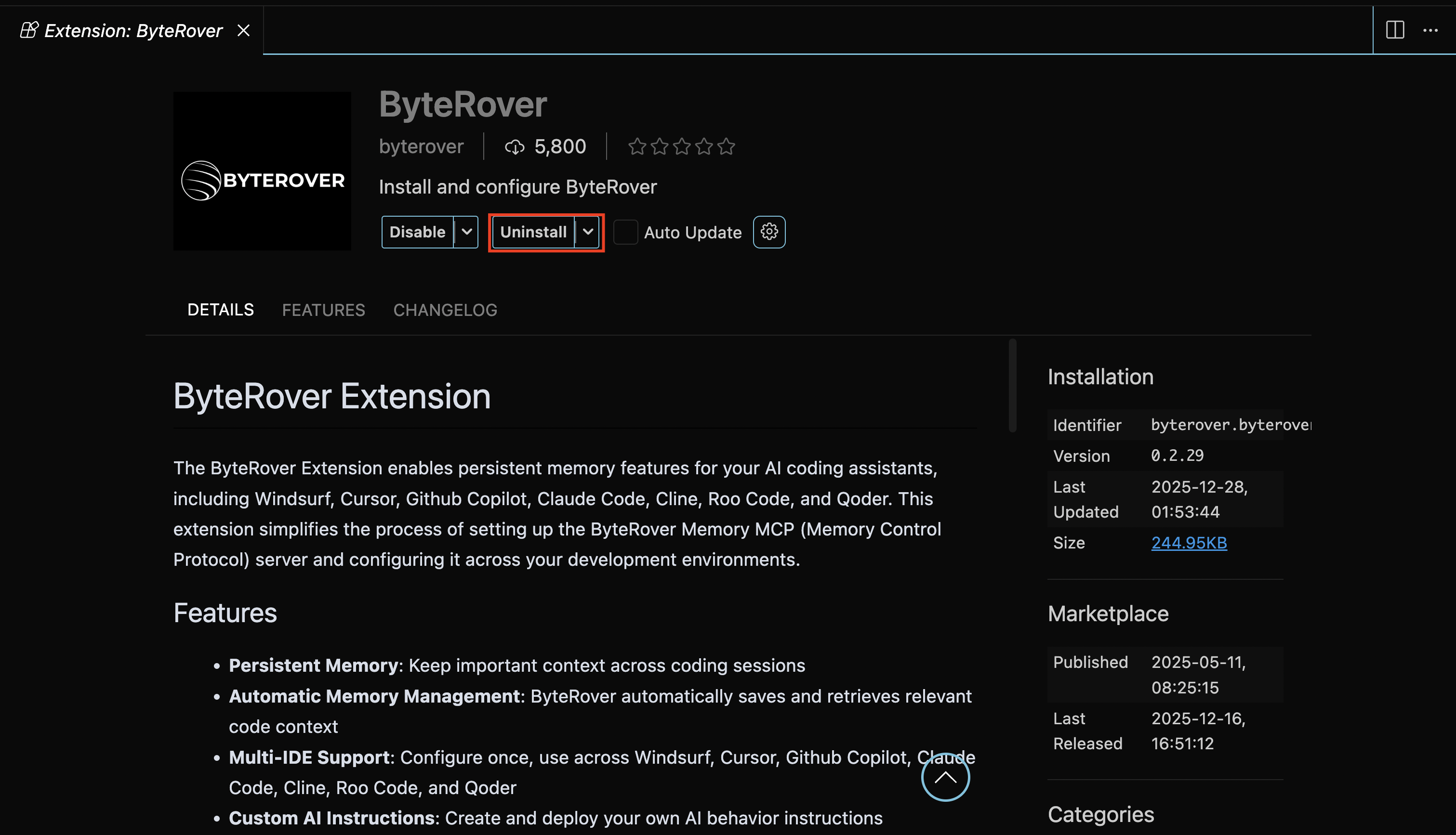The image size is (1456, 835).
Task: Rate ByteRover by clicking the first star
Action: (x=637, y=146)
